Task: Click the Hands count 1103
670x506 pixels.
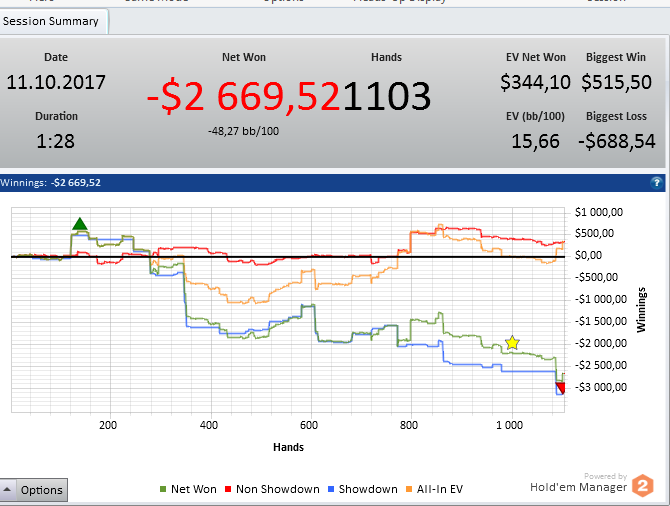Action: [x=387, y=96]
